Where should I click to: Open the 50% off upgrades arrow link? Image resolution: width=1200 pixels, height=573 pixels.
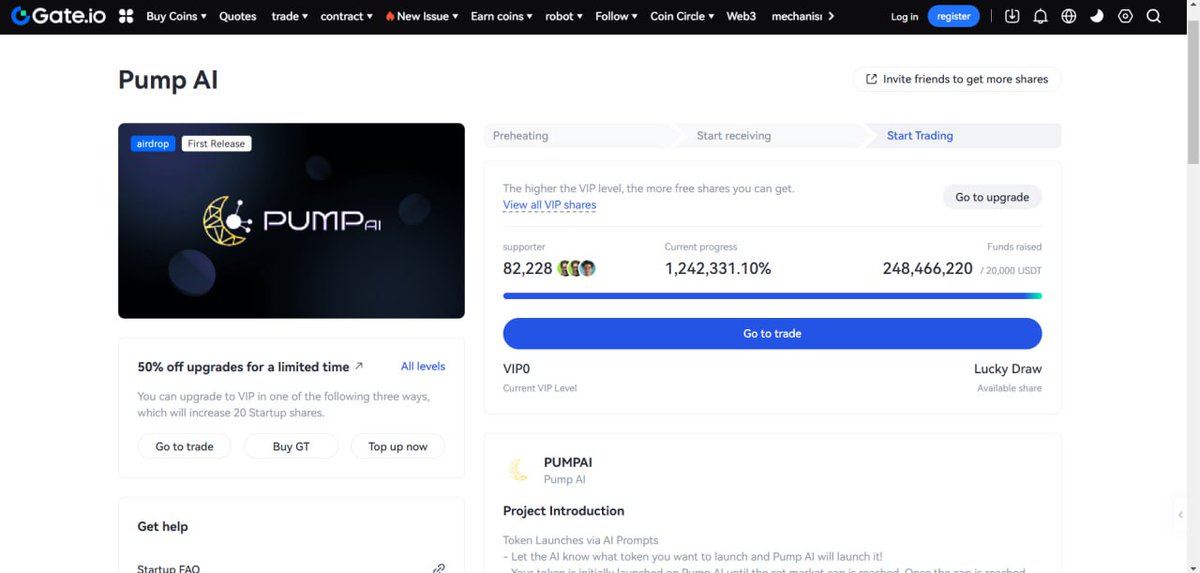(359, 366)
